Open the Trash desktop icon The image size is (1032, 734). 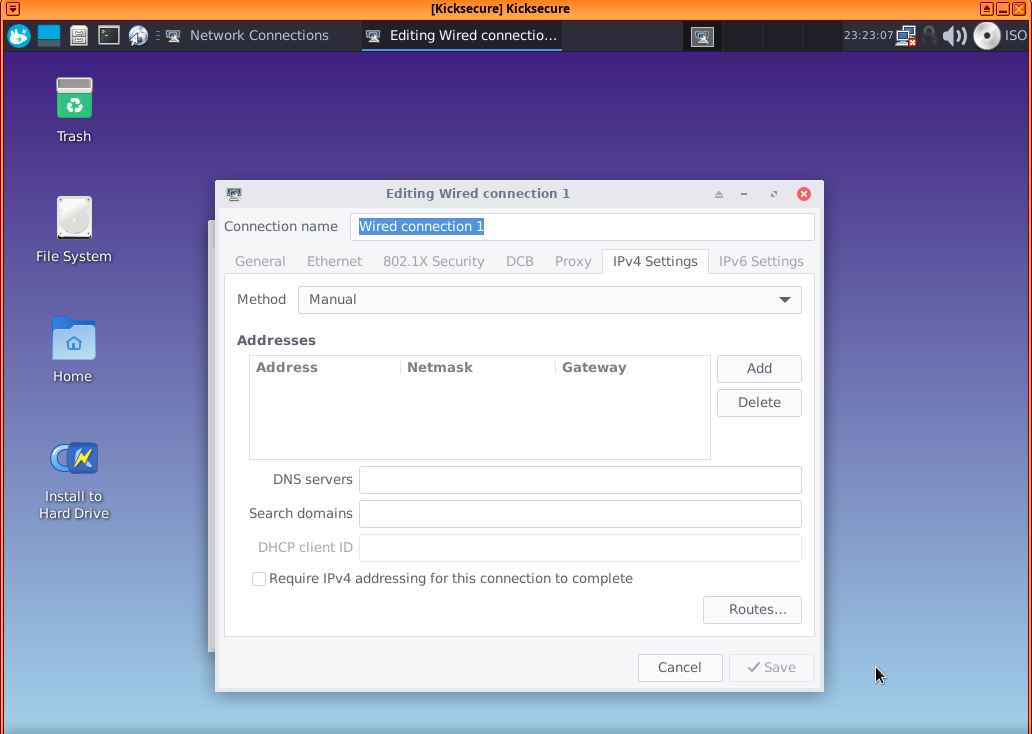point(74,99)
